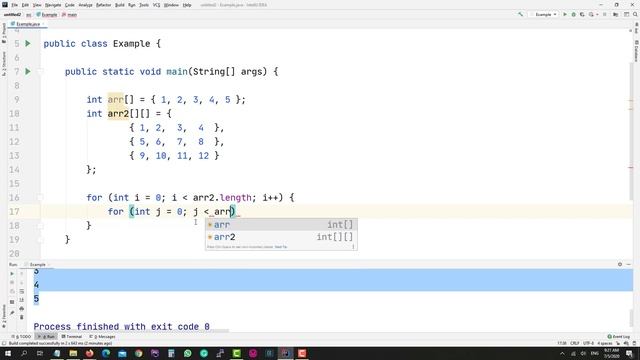Select the Example.java editor tab
This screenshot has height=360, width=640.
28,24
